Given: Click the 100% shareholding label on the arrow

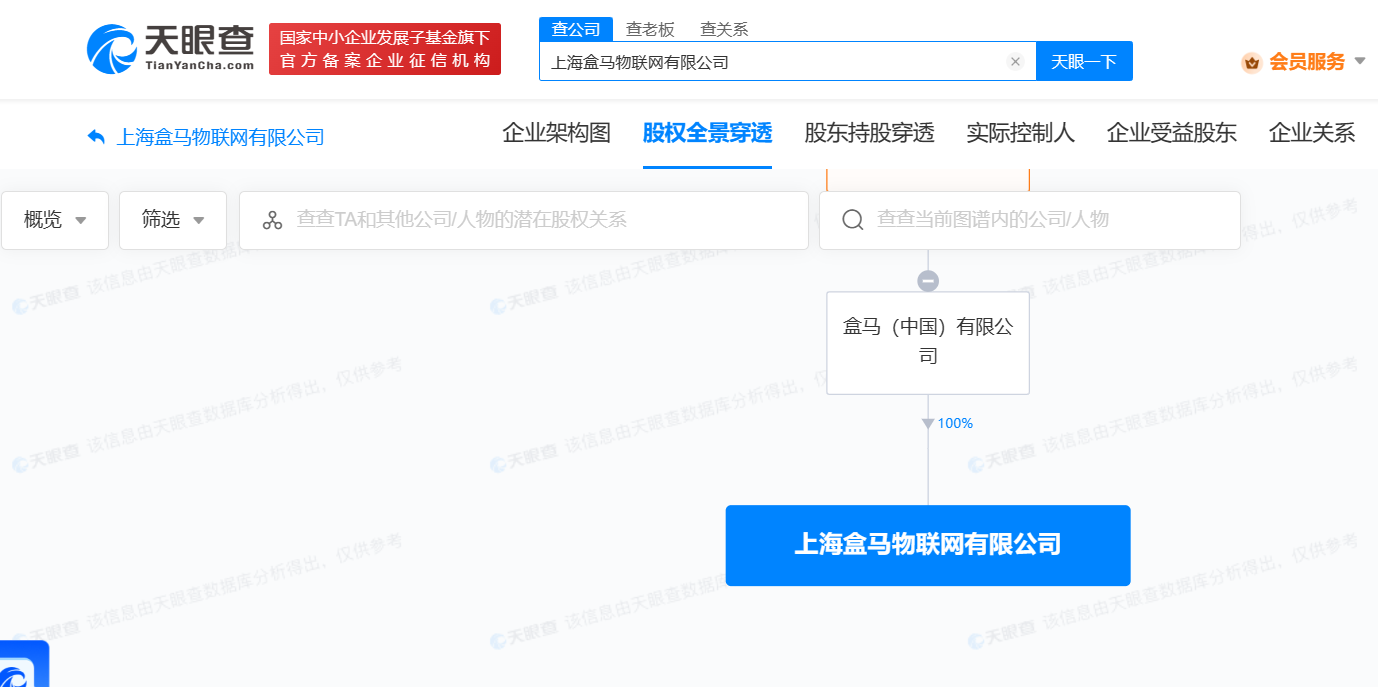Looking at the screenshot, I should point(954,423).
